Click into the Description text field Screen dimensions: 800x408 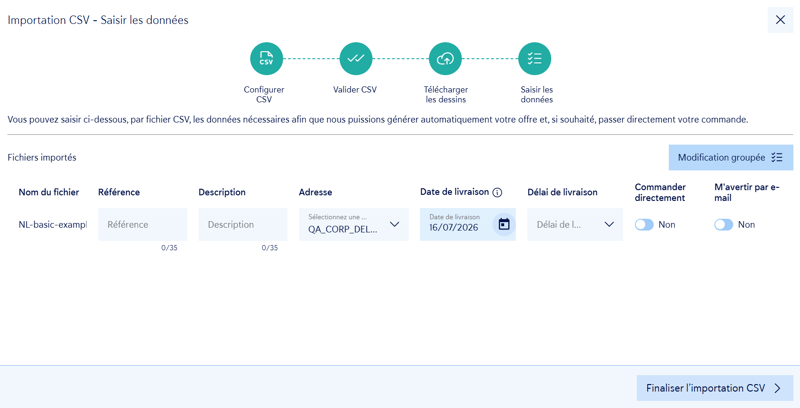[x=243, y=224]
